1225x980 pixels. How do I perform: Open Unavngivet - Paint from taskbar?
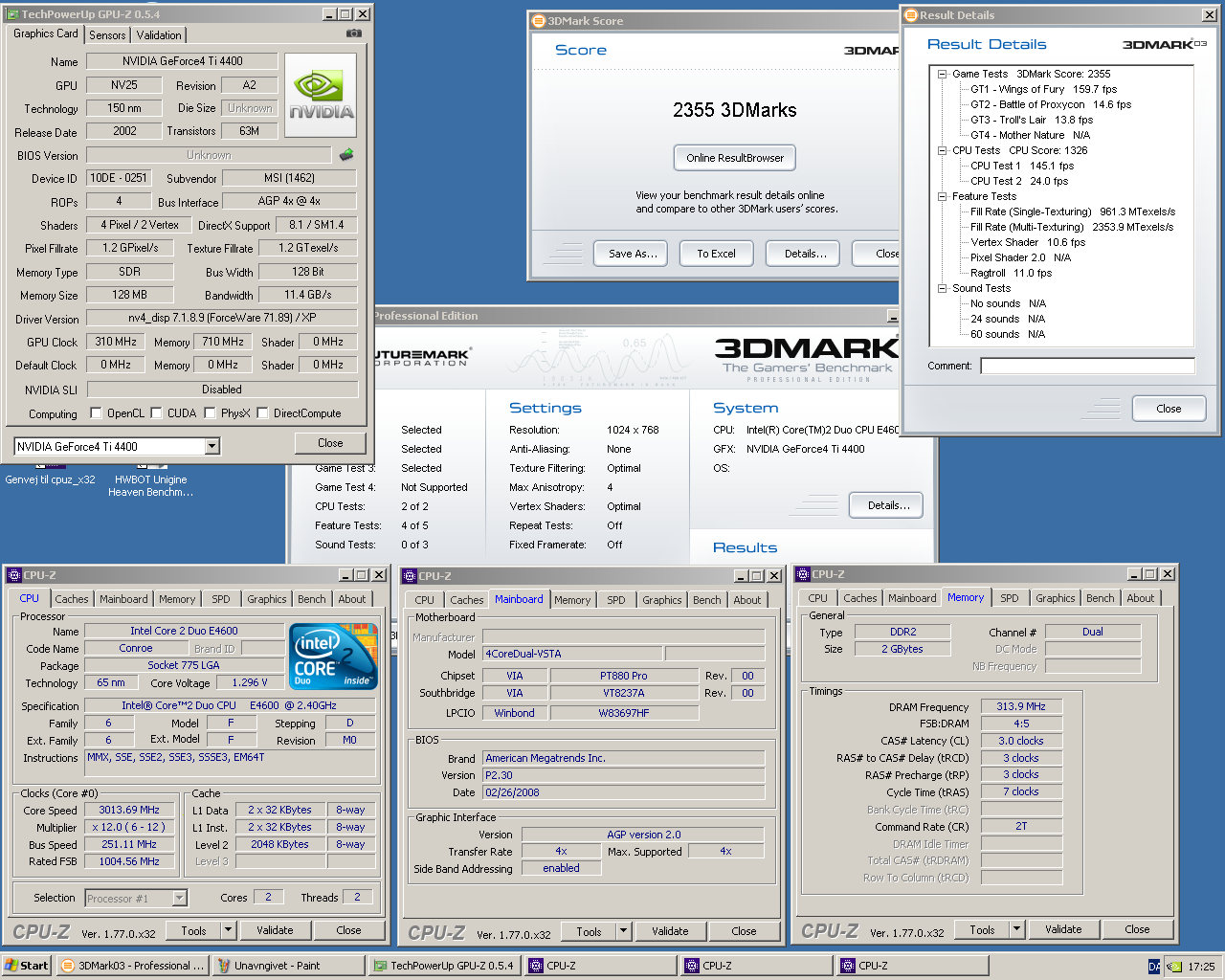[x=288, y=966]
